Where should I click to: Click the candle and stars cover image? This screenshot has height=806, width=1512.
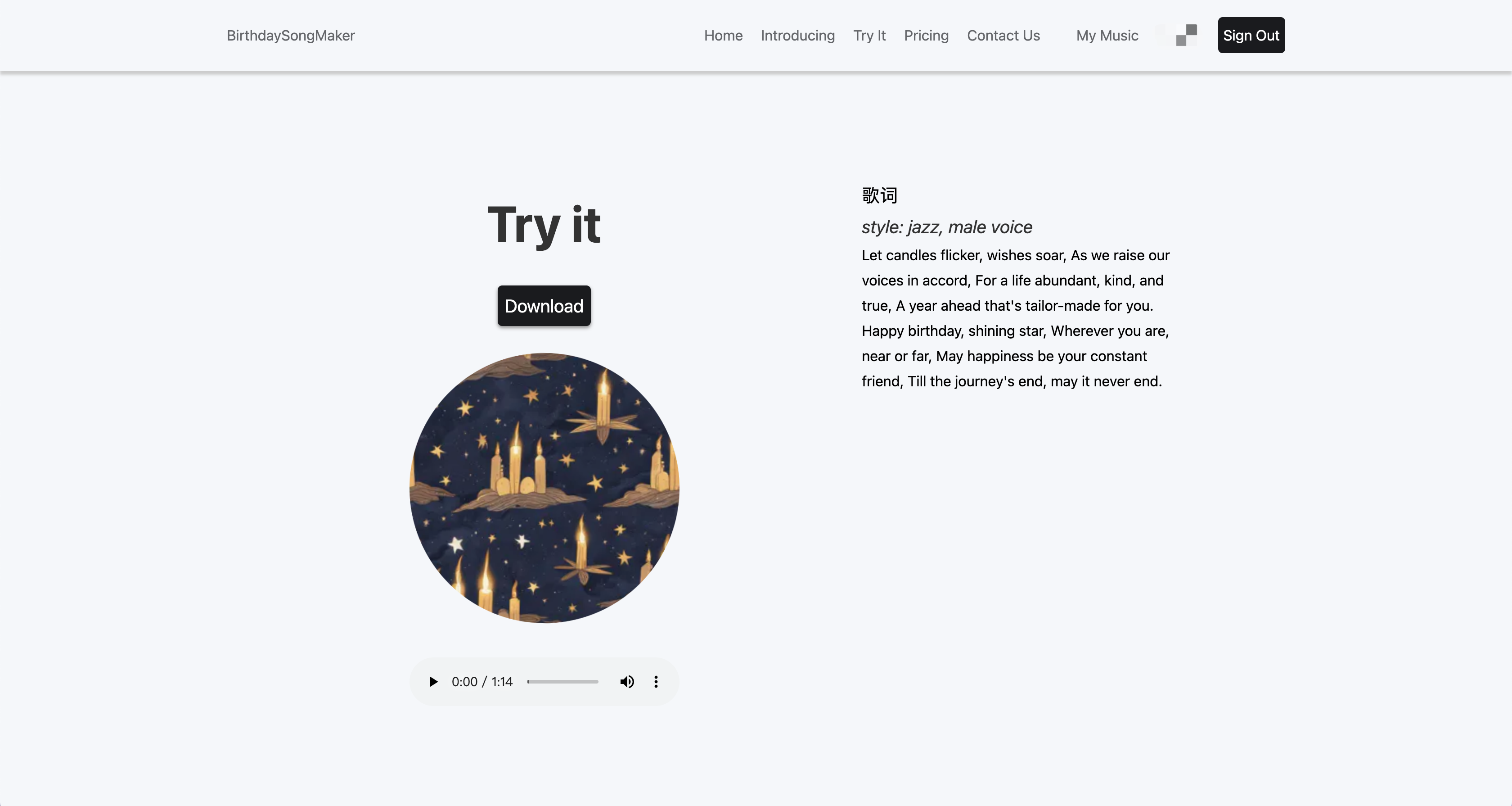(544, 488)
